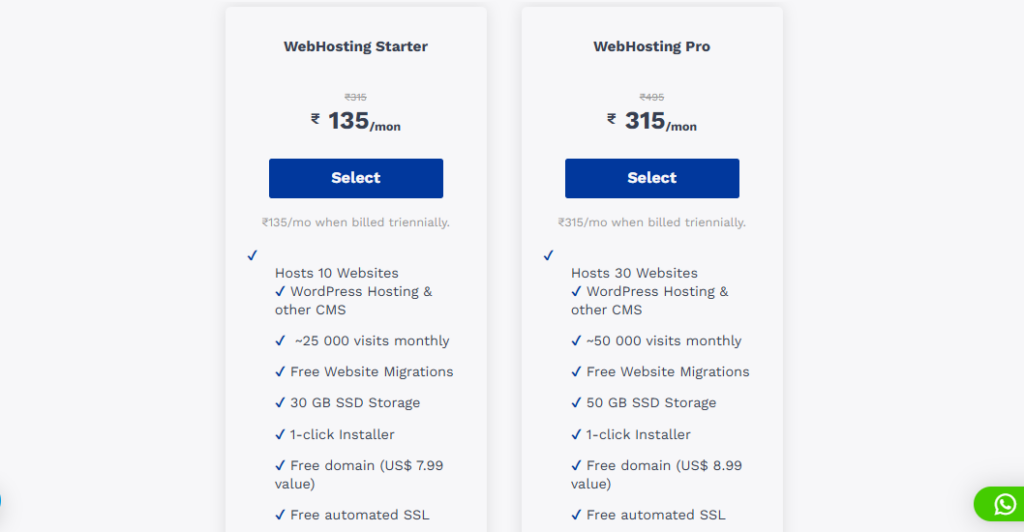The height and width of the screenshot is (532, 1024).
Task: Click checkmark beside Free domain US$ 8.99
Action: pos(576,465)
